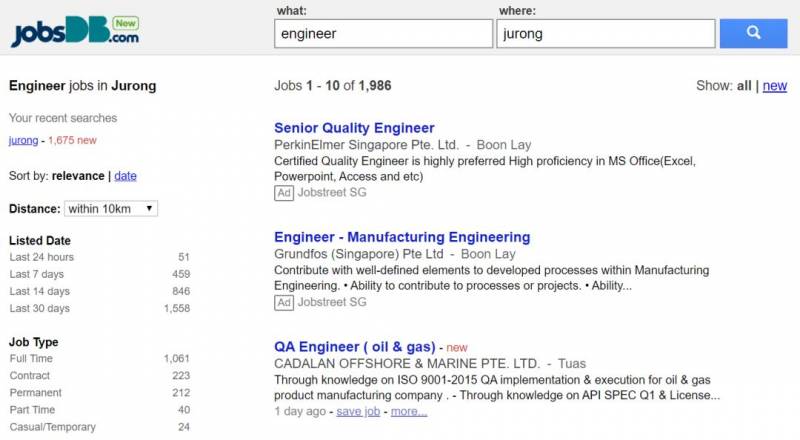
Task: Filter by Last 7 days
Action: click(x=36, y=274)
